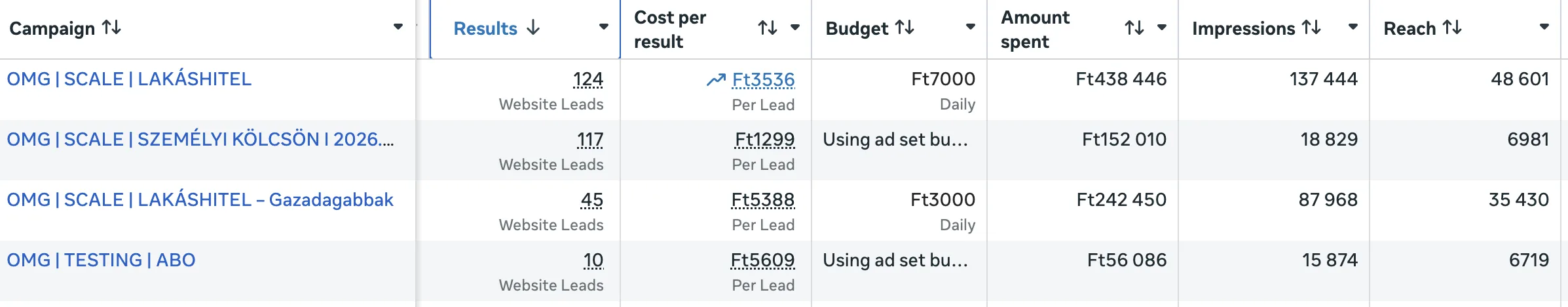Image resolution: width=1568 pixels, height=307 pixels.
Task: Open the Reach column dropdown caret
Action: coord(1544,27)
